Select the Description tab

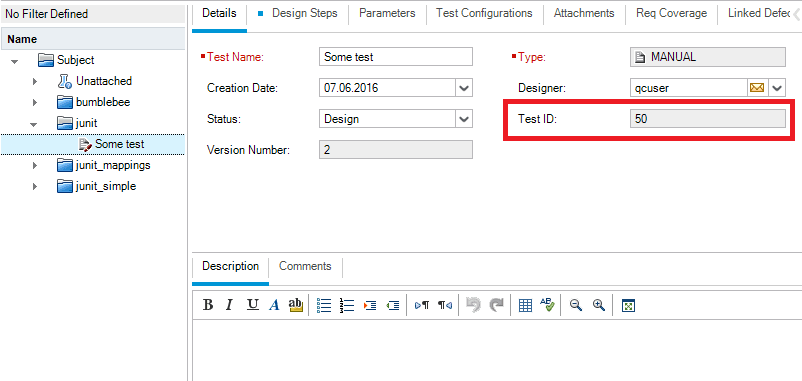pos(231,266)
